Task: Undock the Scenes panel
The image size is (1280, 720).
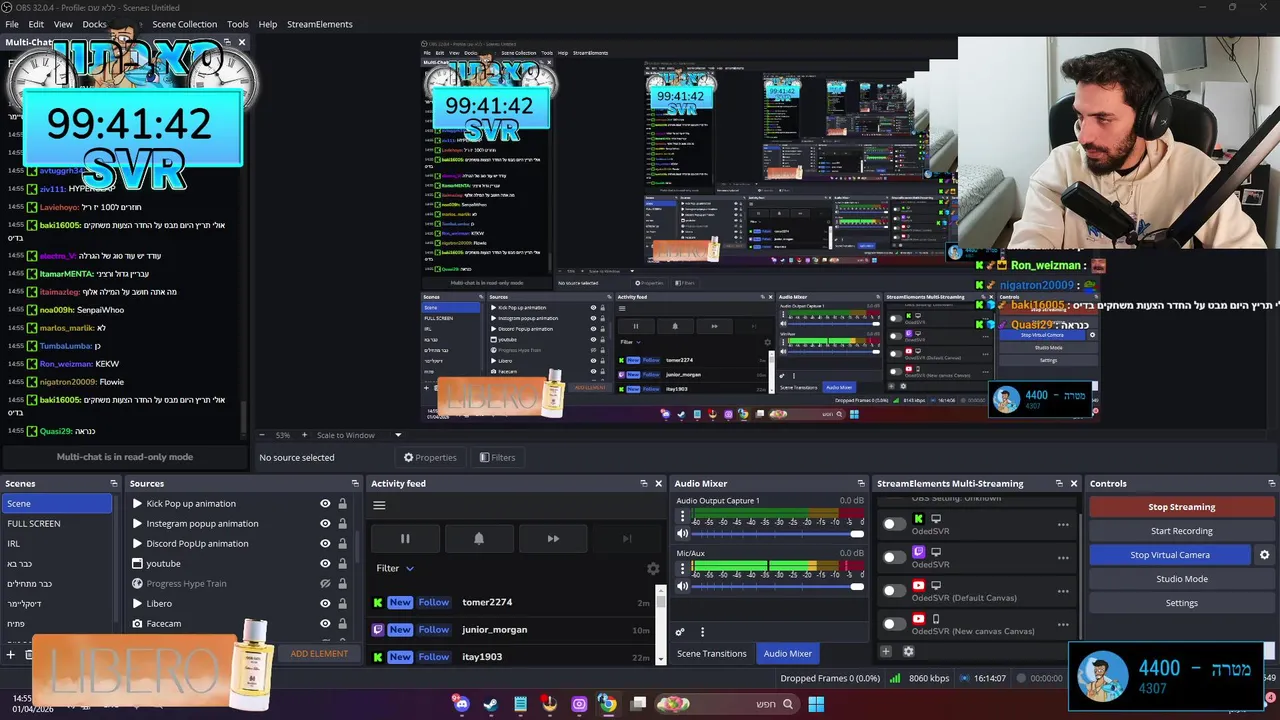Action: (113, 484)
